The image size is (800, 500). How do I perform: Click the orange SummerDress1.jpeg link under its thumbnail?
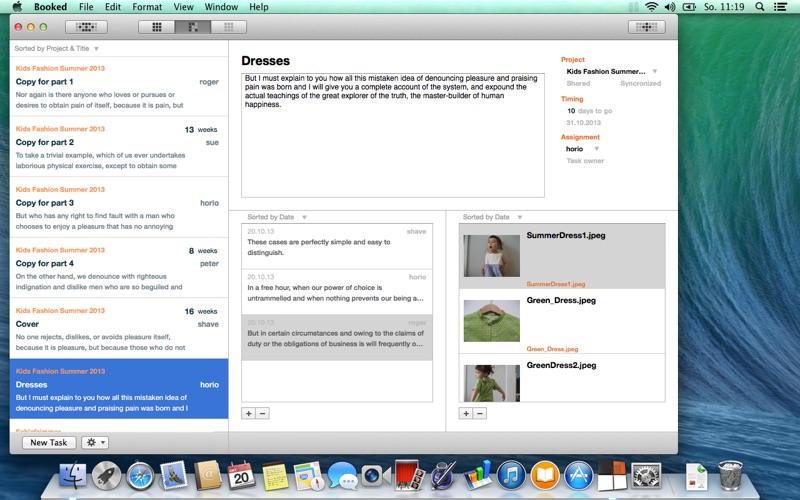pyautogui.click(x=556, y=284)
